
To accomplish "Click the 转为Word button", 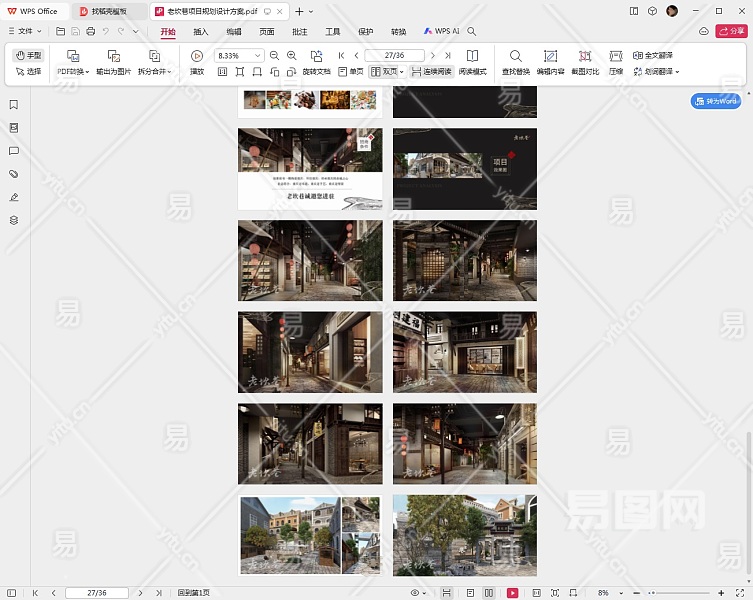I will [x=716, y=101].
